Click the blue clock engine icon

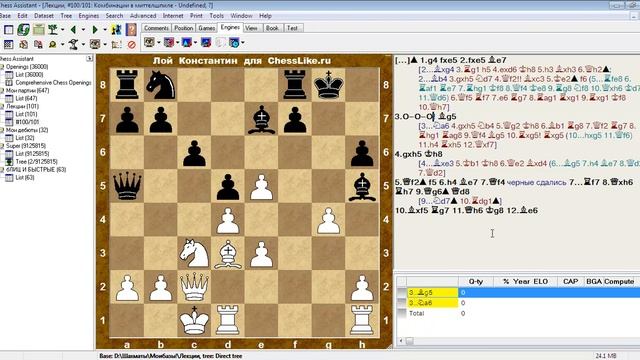[234, 42]
